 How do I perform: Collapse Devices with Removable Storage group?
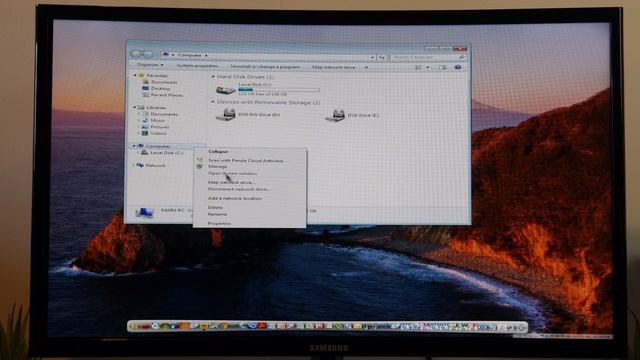tap(212, 102)
